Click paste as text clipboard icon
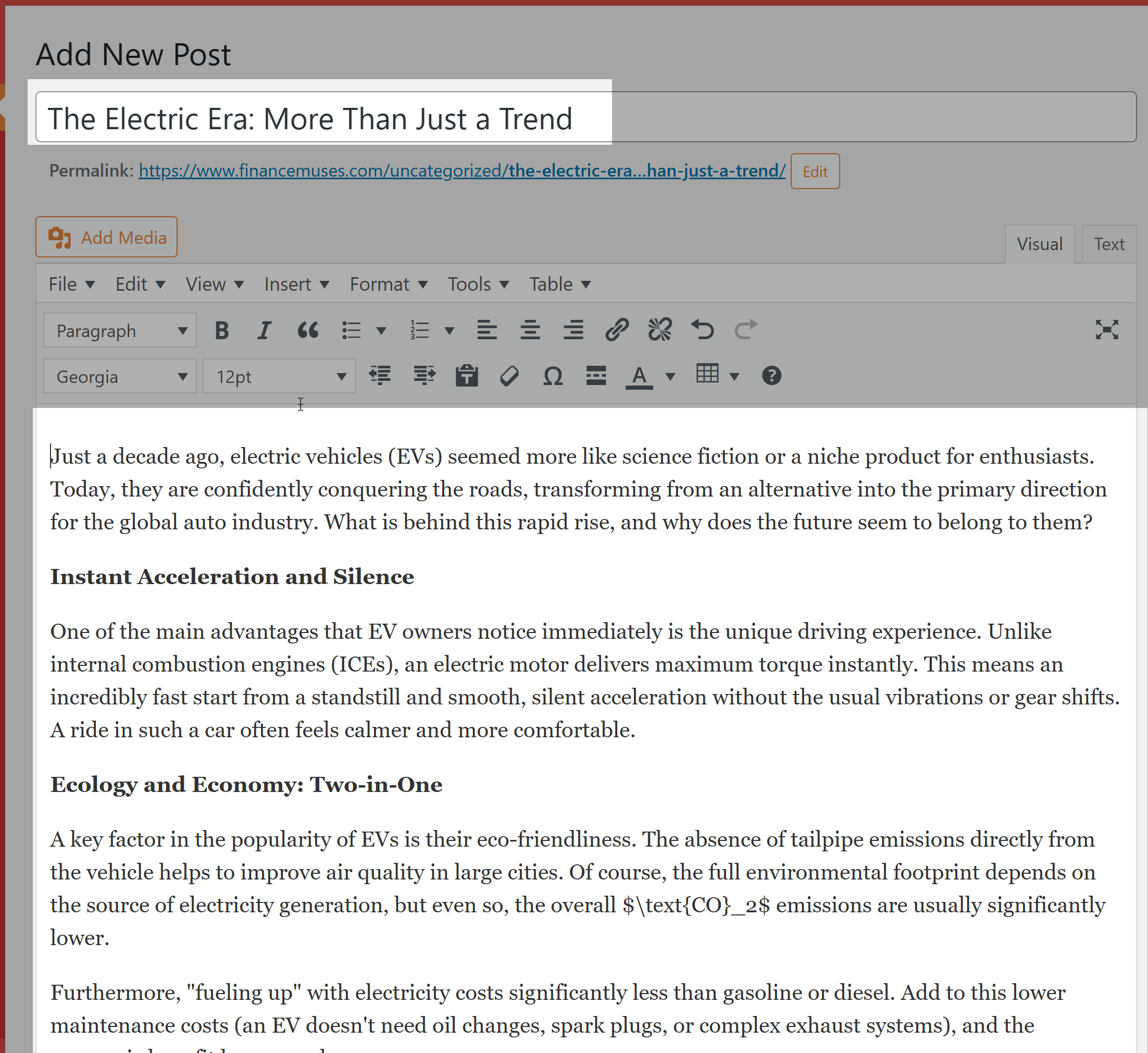Image resolution: width=1148 pixels, height=1053 pixels. [x=467, y=376]
